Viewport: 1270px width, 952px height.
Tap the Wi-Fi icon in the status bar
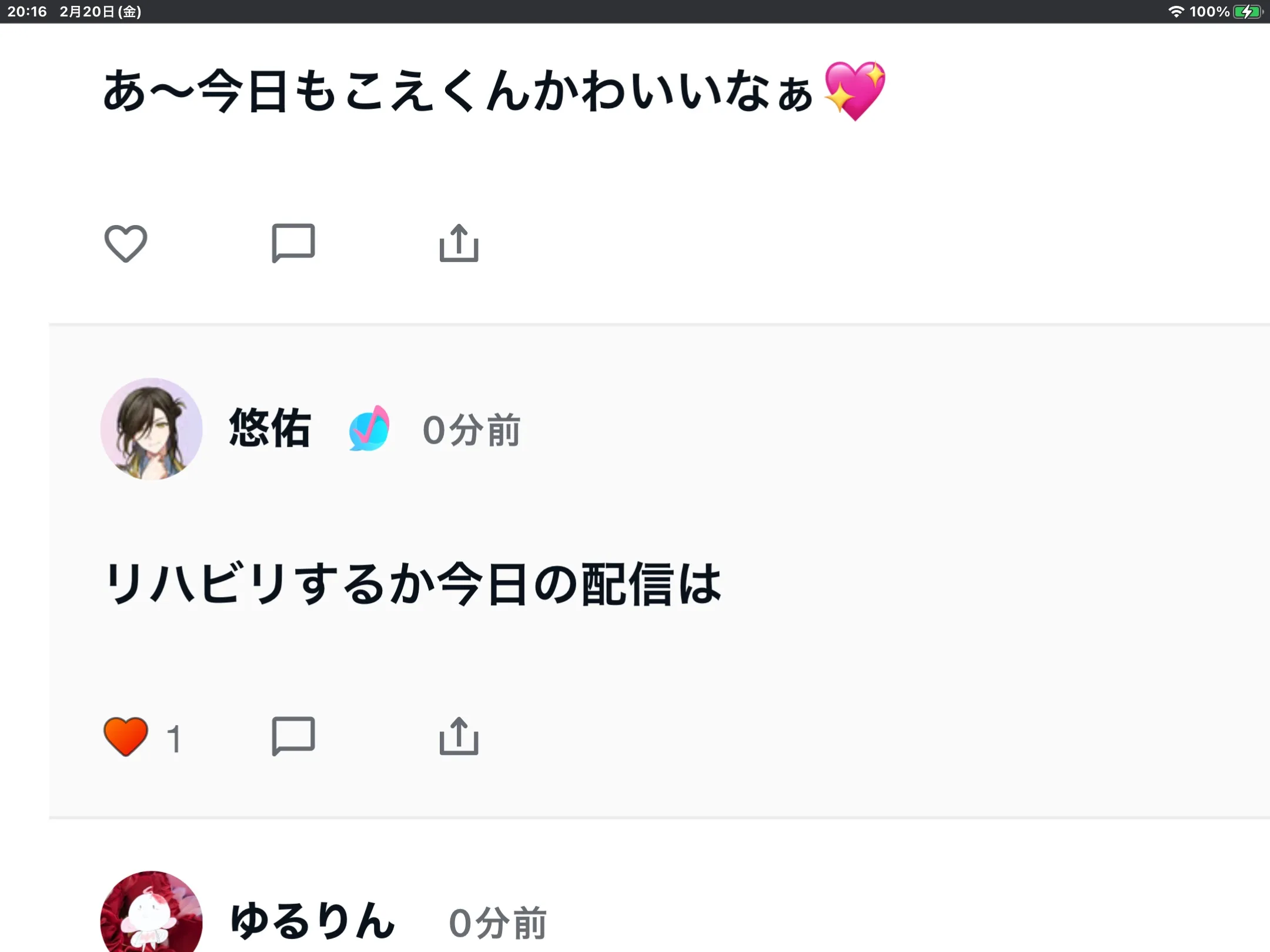pos(1175,12)
